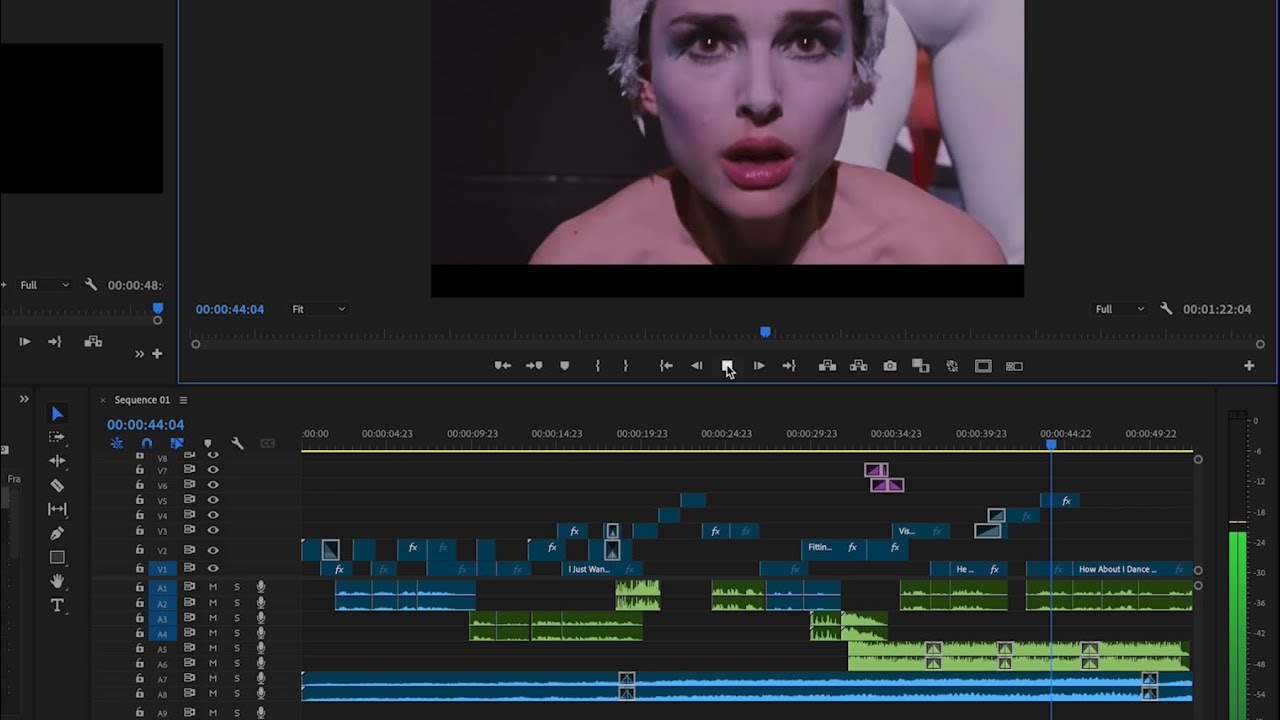The height and width of the screenshot is (720, 1280).
Task: Select the Razor tool
Action: tap(57, 485)
